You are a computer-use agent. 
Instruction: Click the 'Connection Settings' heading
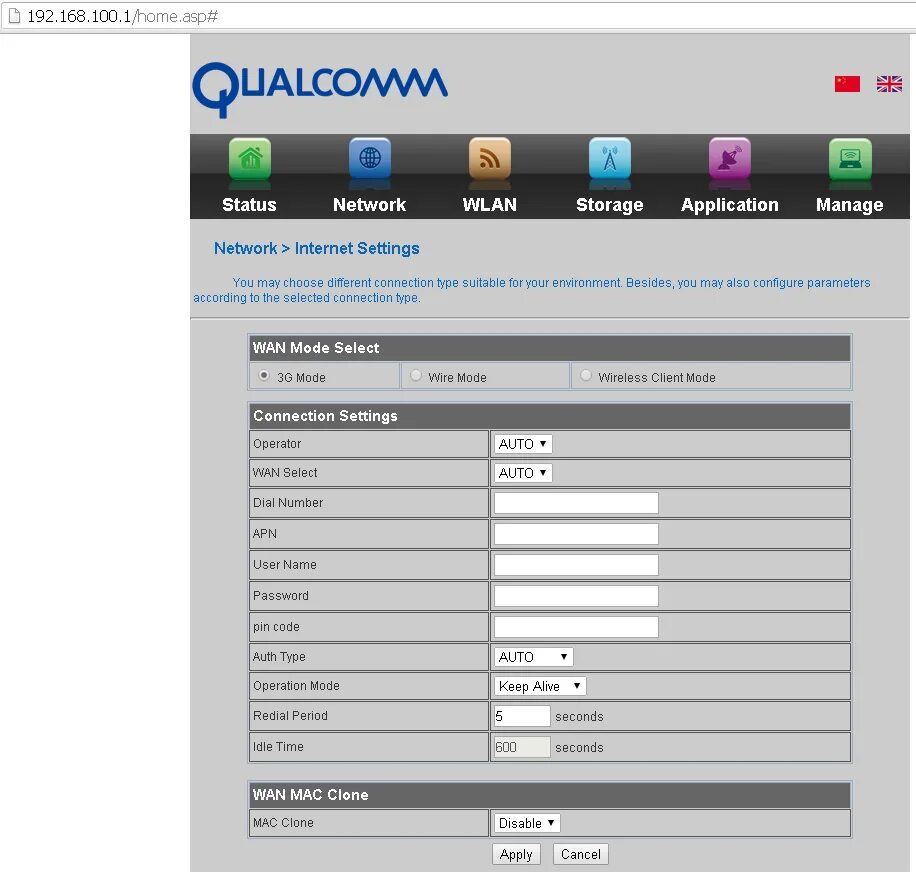click(325, 416)
